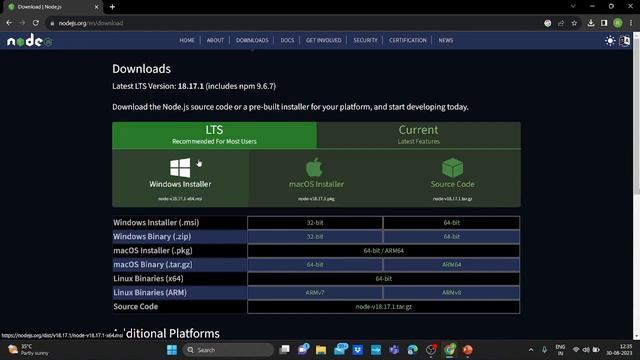The width and height of the screenshot is (640, 360).
Task: Open the DOCS menu item
Action: click(x=287, y=40)
